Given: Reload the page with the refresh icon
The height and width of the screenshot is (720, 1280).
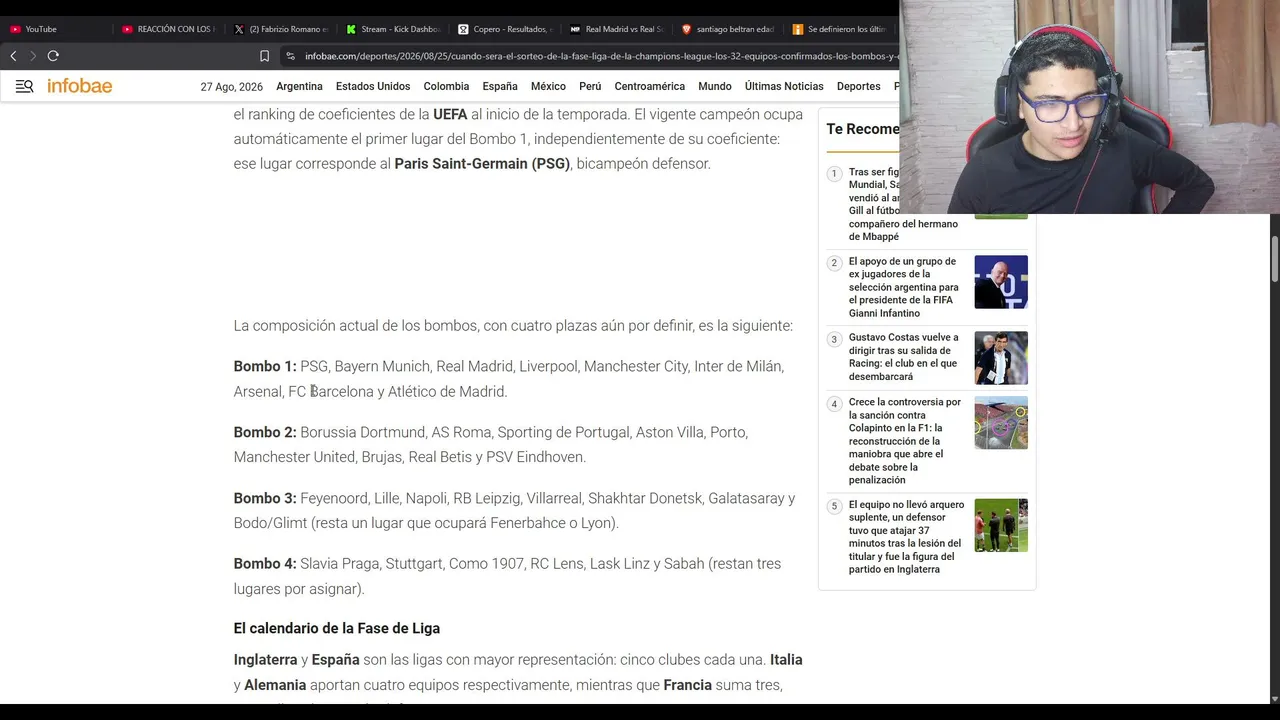Looking at the screenshot, I should click(x=53, y=56).
